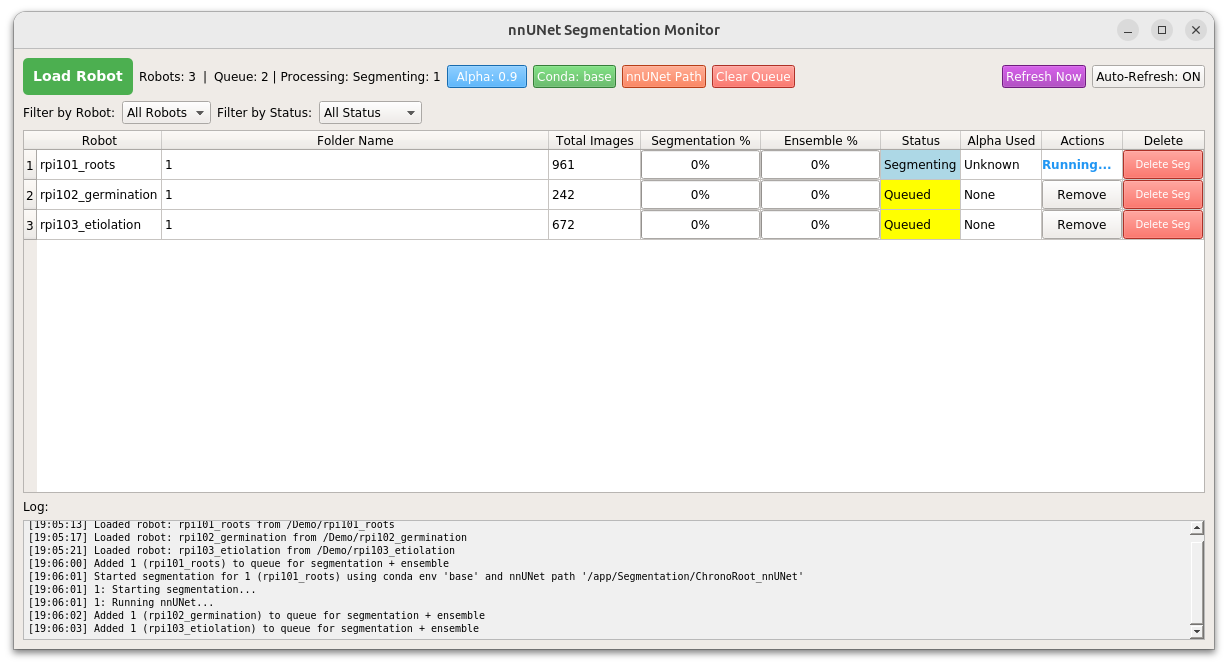Select the Robot column header
The width and height of the screenshot is (1228, 666).
click(98, 140)
